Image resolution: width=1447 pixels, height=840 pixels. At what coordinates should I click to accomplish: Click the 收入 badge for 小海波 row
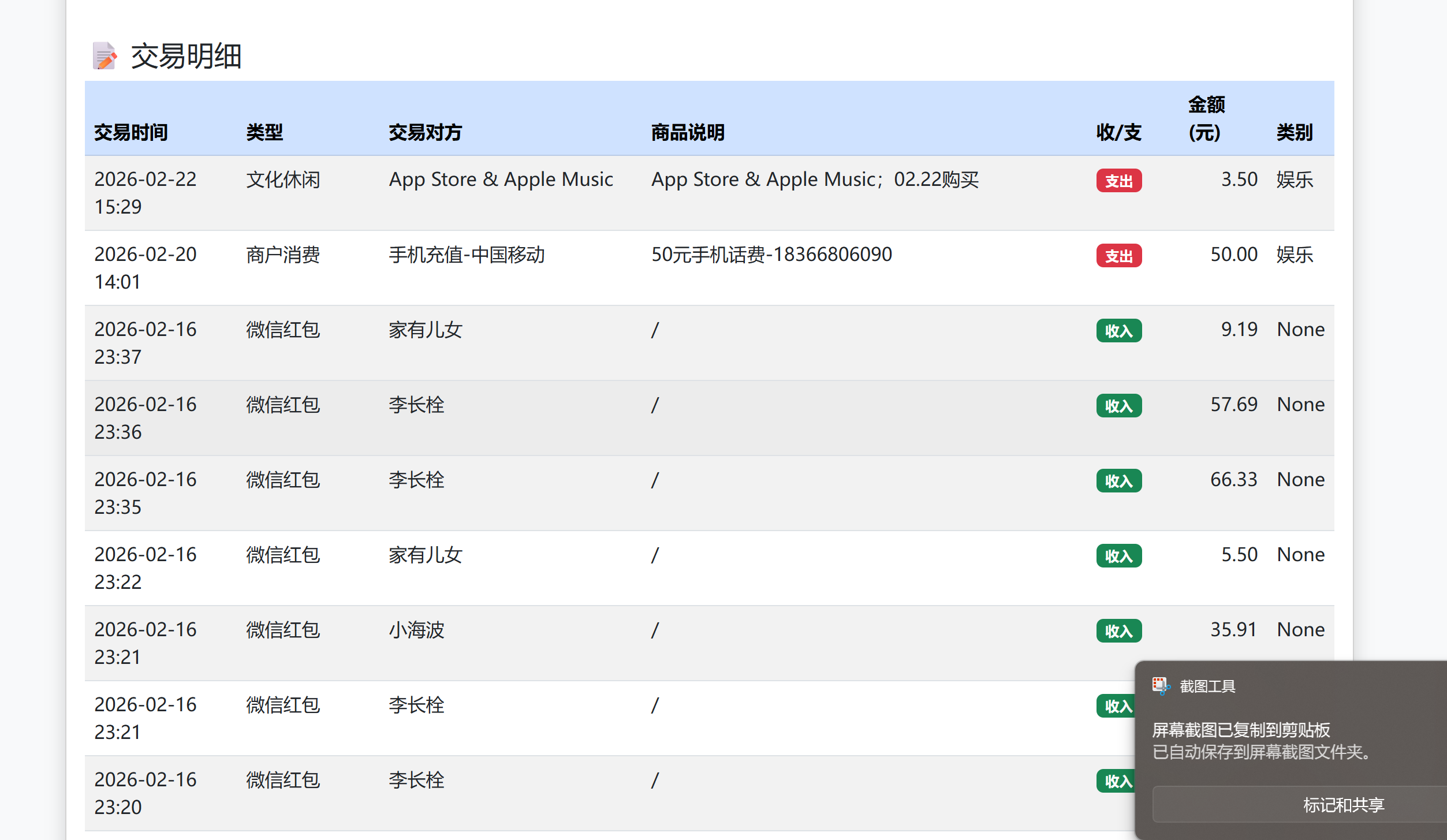(x=1118, y=631)
